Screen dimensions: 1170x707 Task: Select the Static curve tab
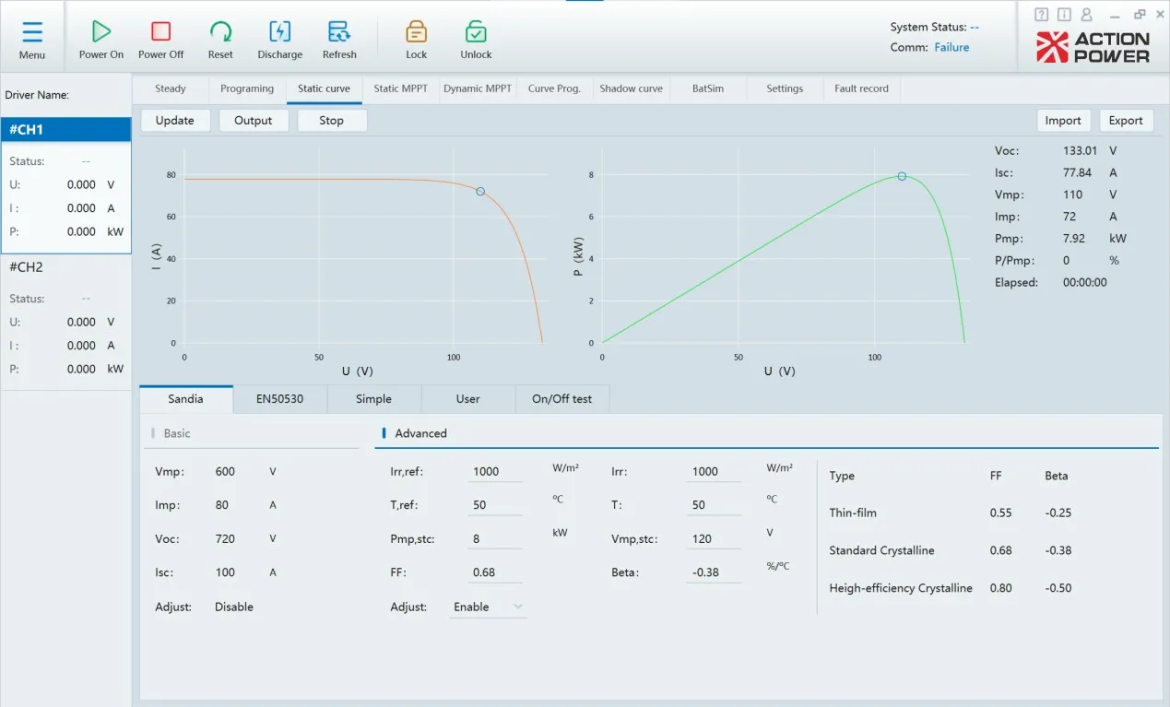(324, 88)
